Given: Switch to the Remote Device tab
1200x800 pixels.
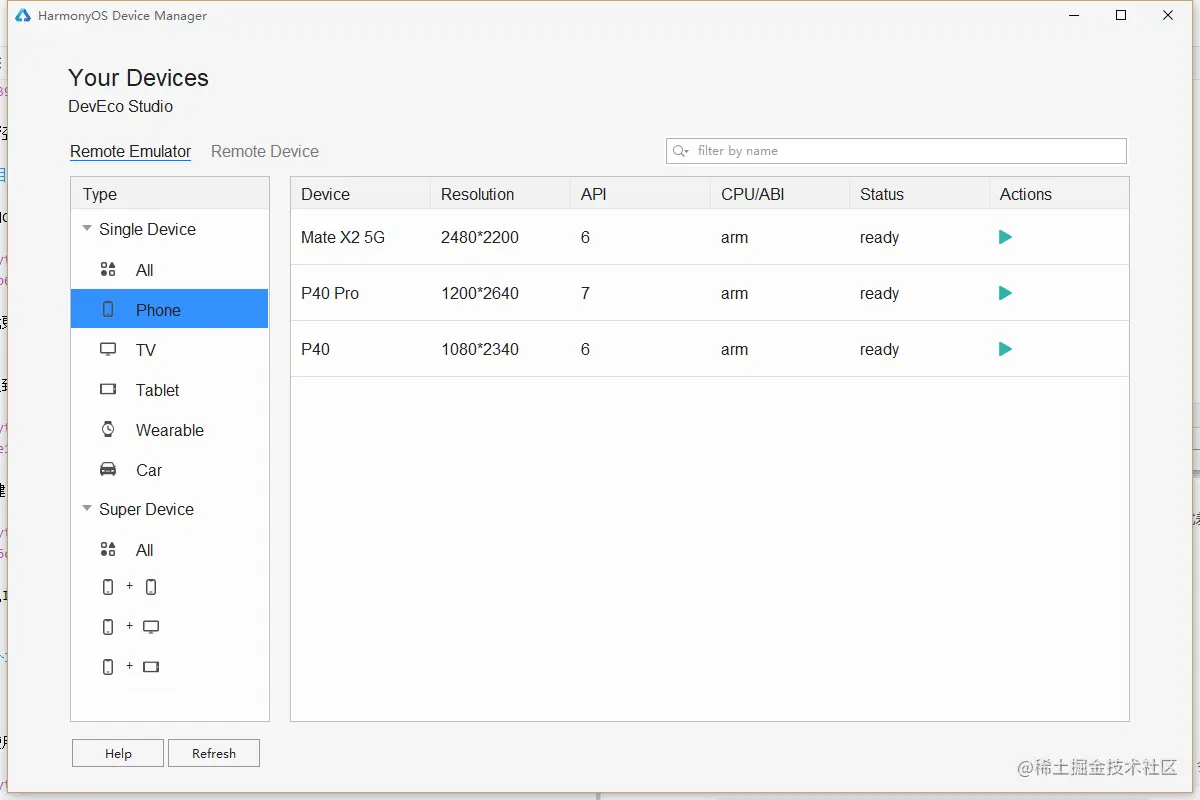Looking at the screenshot, I should [265, 151].
